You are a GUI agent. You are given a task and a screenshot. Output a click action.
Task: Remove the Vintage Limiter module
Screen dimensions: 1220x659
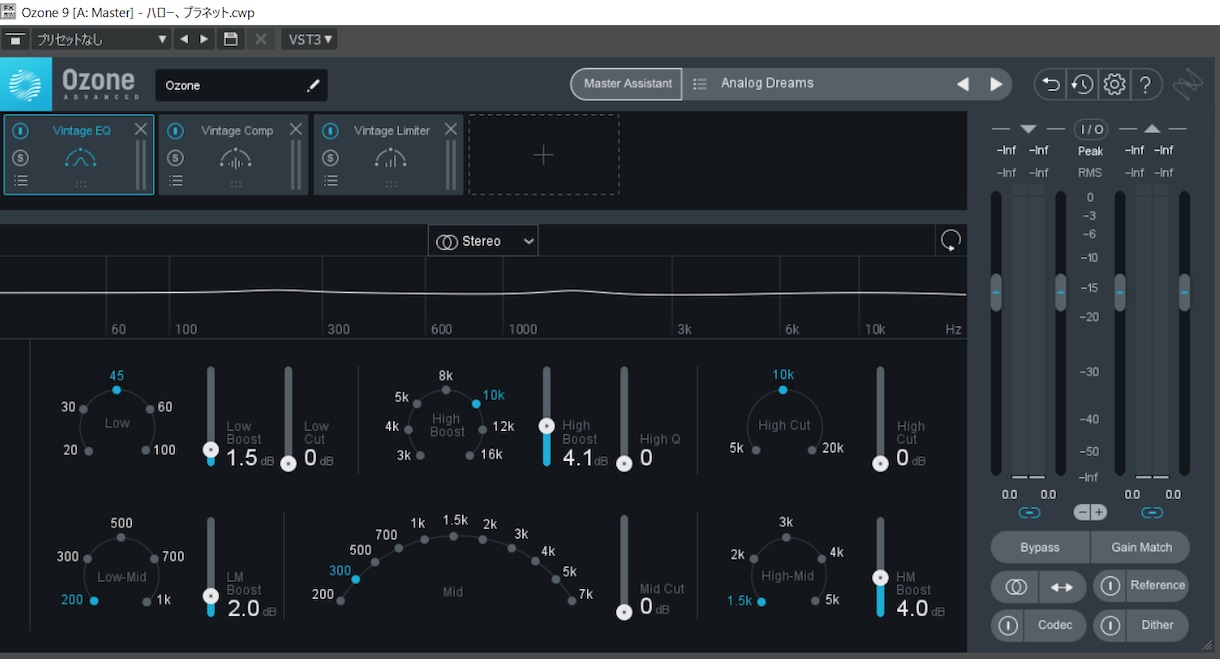coord(451,129)
